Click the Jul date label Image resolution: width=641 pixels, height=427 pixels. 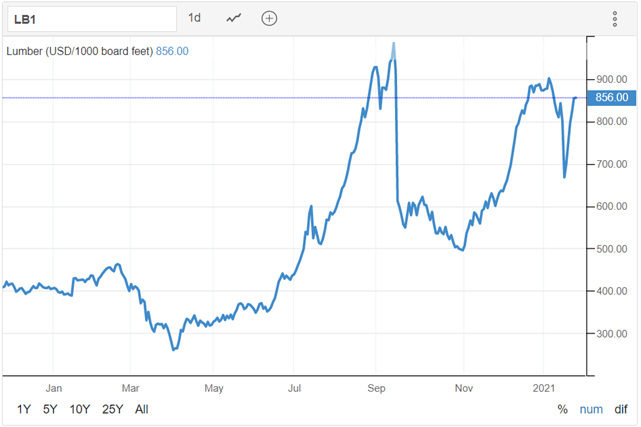click(x=294, y=388)
